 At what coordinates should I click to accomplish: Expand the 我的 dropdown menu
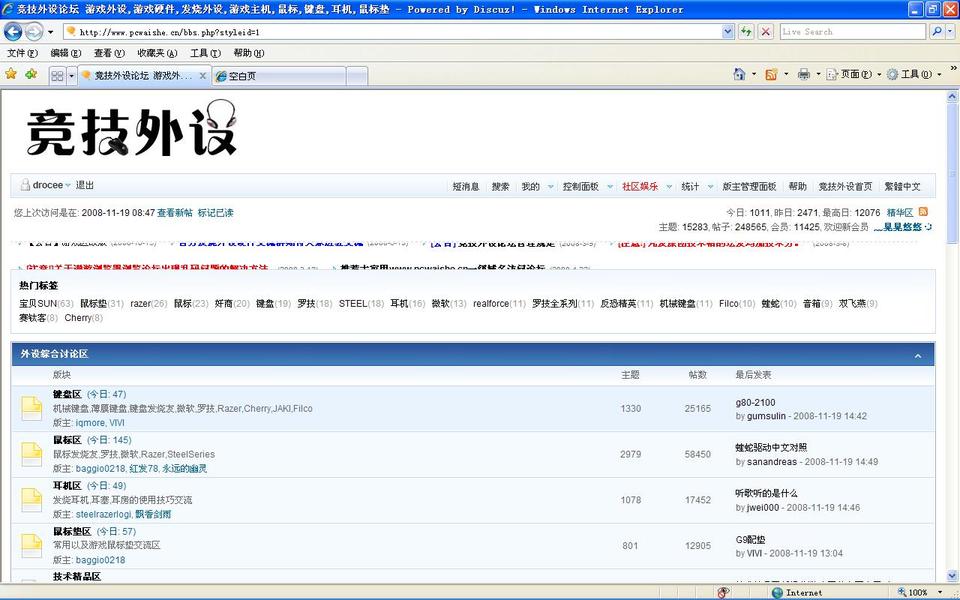550,187
